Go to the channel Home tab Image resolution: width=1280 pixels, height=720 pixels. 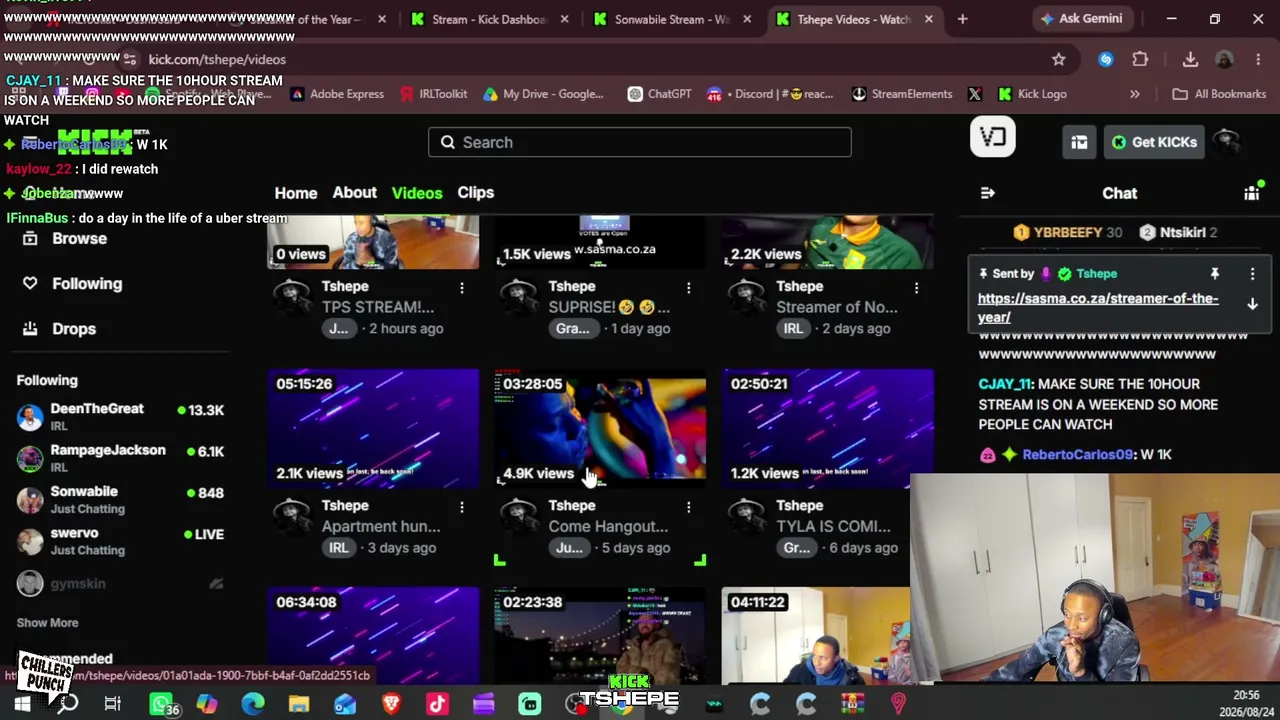[296, 193]
